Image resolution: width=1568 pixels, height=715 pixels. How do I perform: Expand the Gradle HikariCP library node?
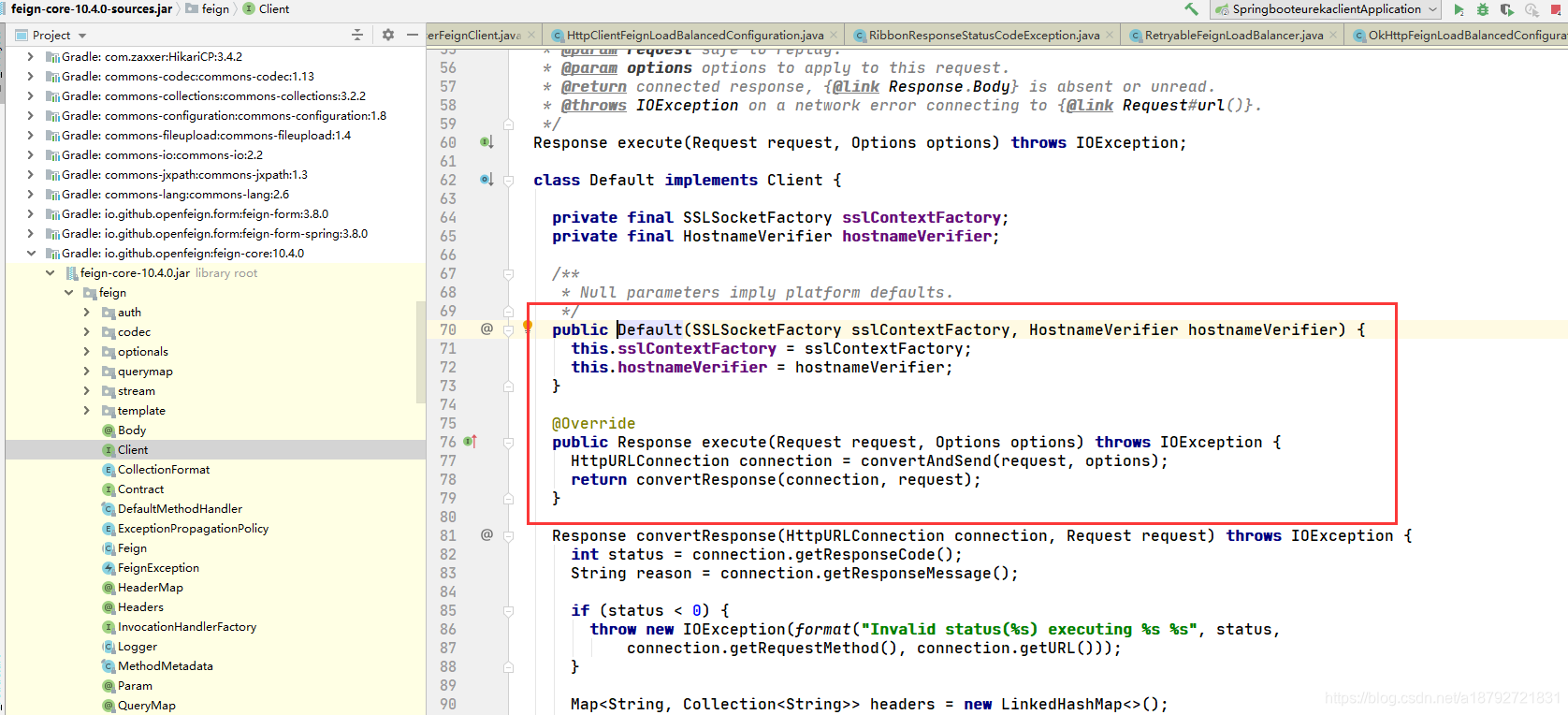(x=31, y=57)
